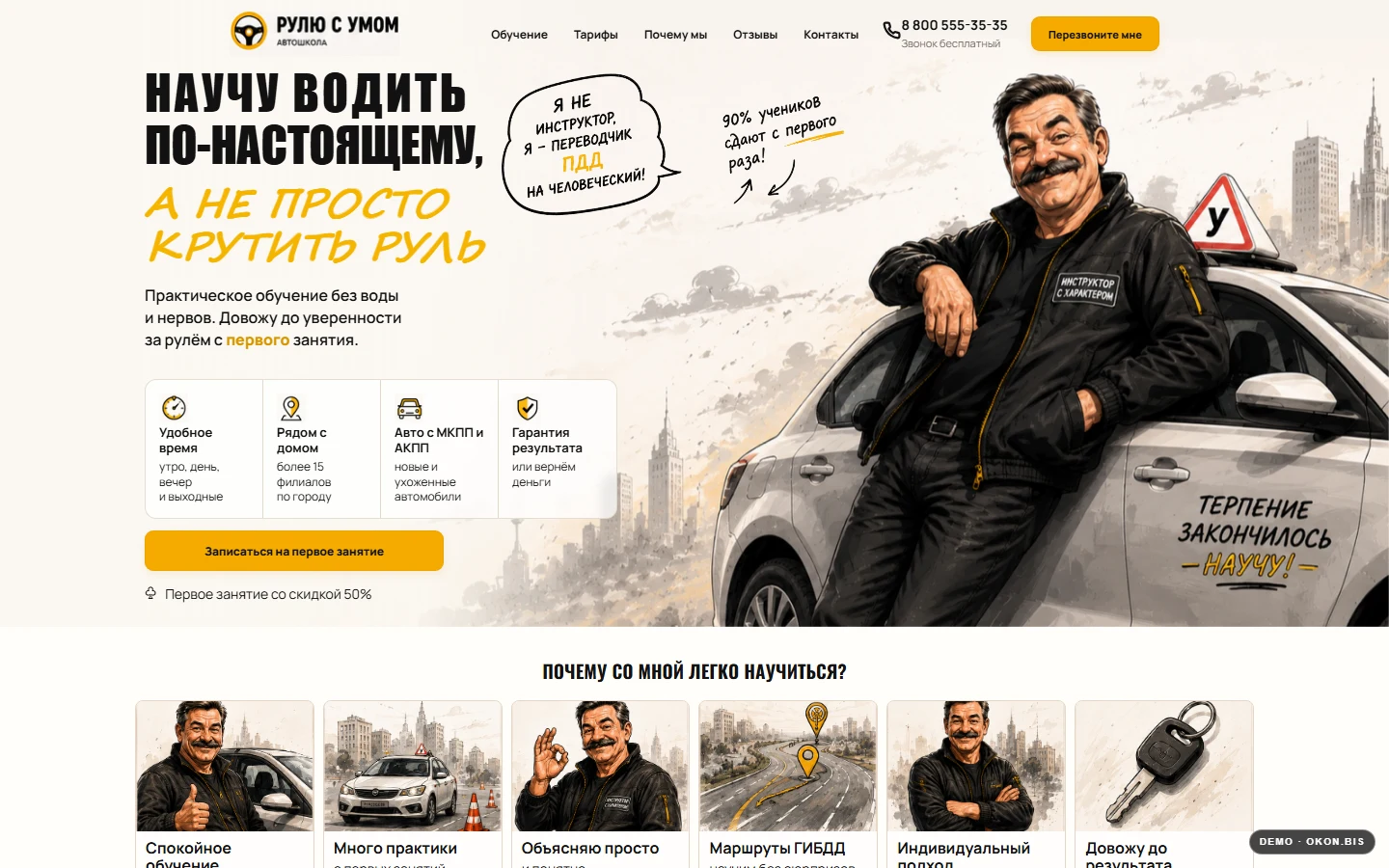Click the Много практики card title
1389x868 pixels.
(395, 848)
